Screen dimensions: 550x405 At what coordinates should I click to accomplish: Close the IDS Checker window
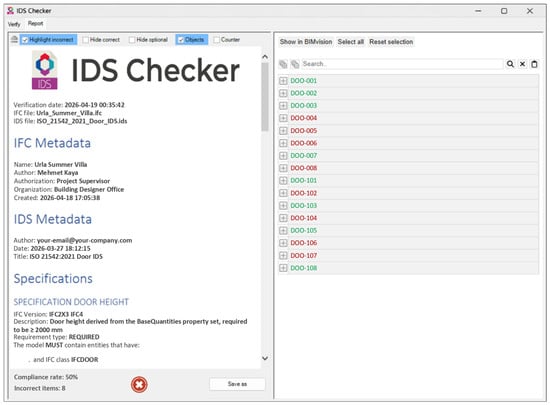click(x=530, y=11)
